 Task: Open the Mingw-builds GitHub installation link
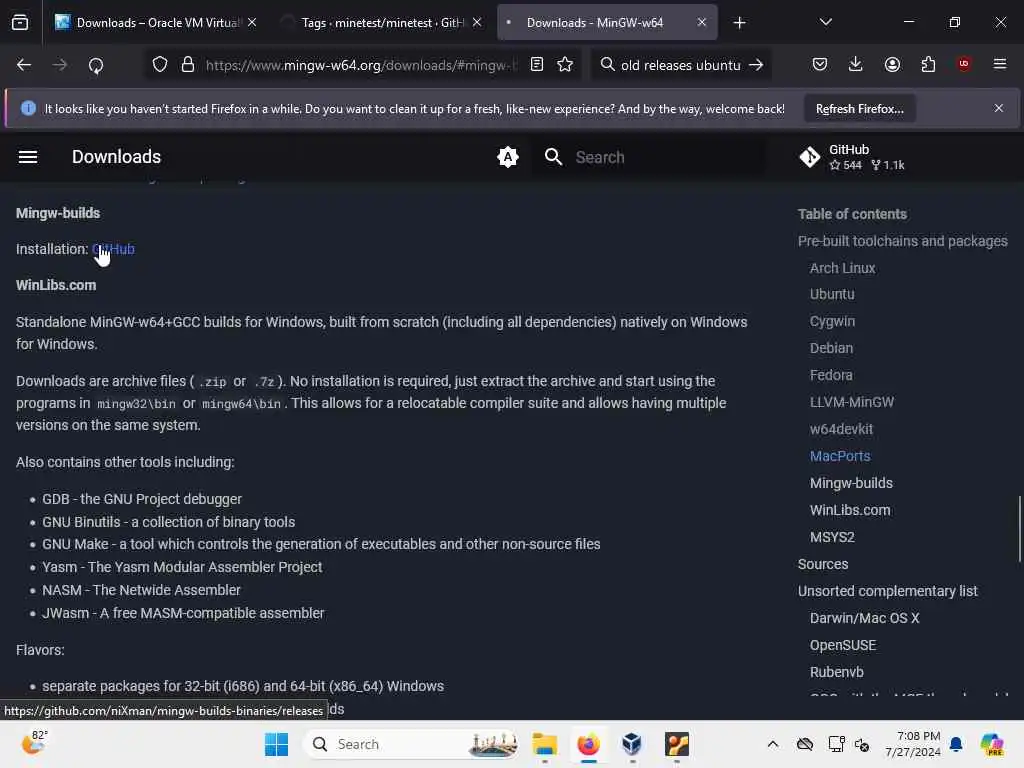[x=113, y=249]
